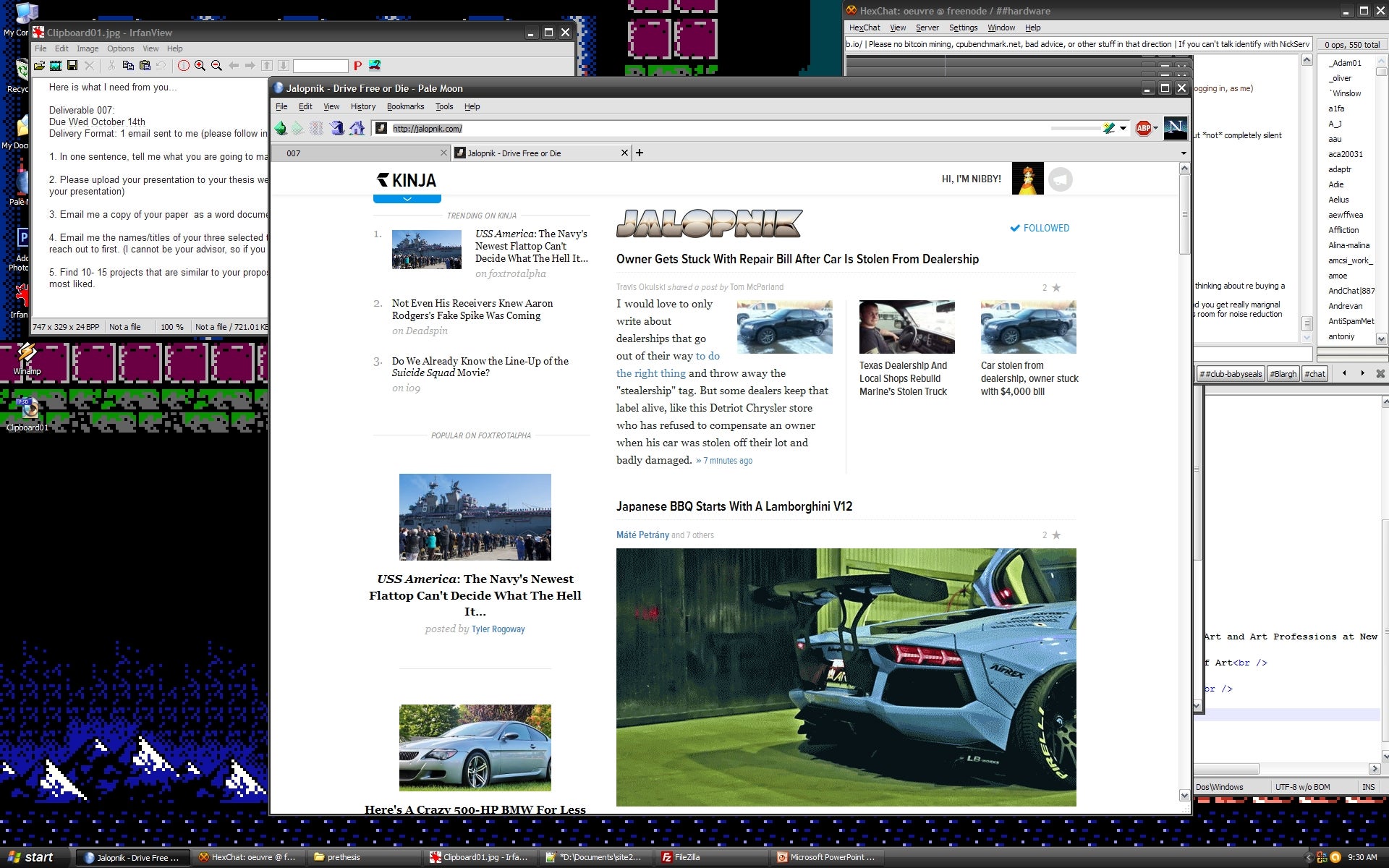
Task: Open the Adblock Plus dropdown arrow
Action: tap(1155, 128)
